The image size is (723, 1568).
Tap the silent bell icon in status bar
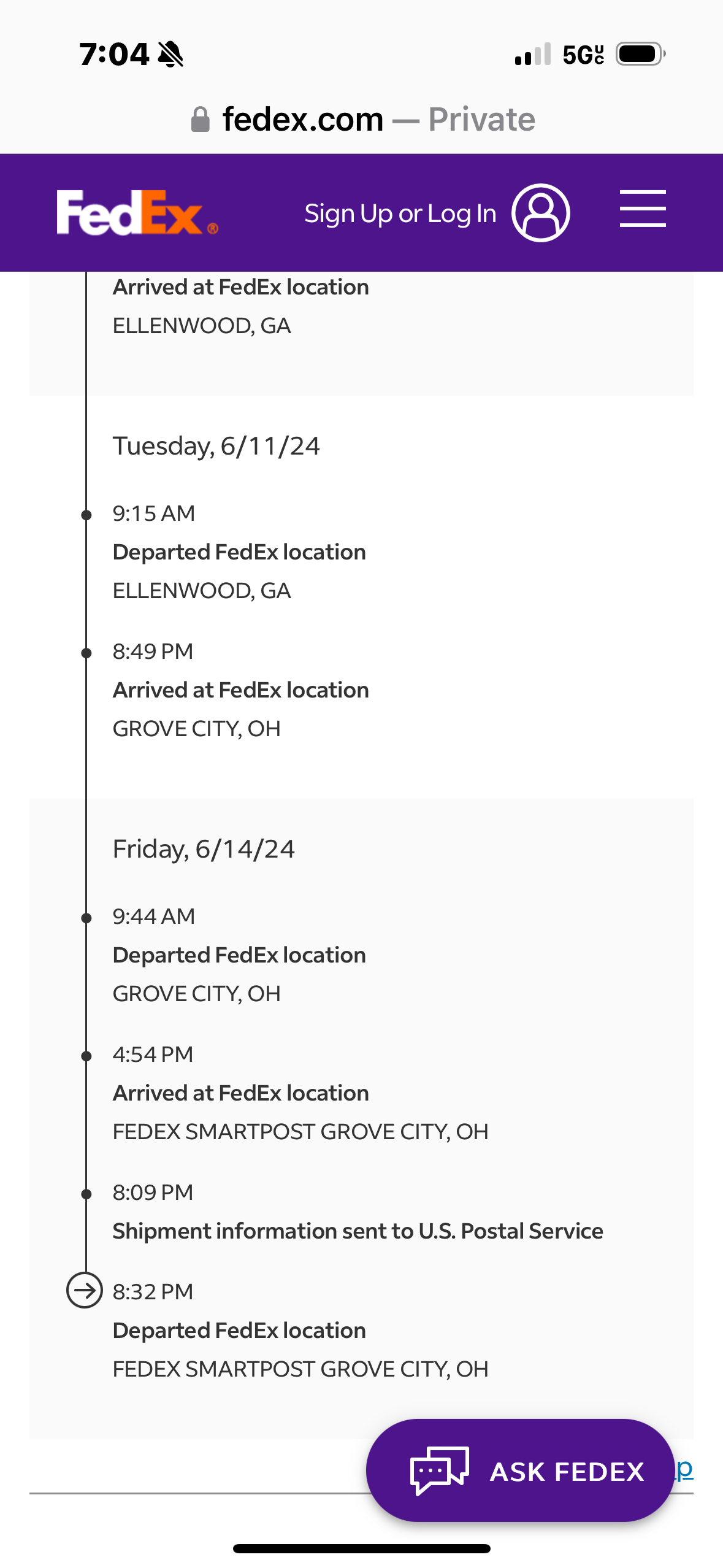(x=170, y=54)
